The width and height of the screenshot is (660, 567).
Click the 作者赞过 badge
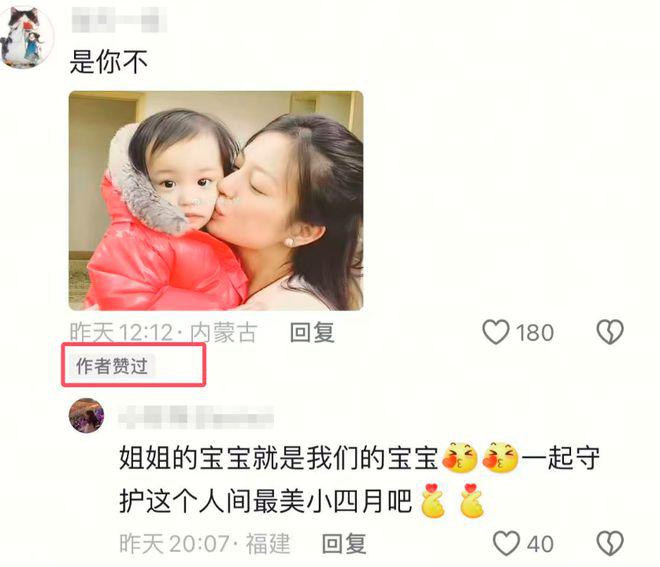click(112, 366)
